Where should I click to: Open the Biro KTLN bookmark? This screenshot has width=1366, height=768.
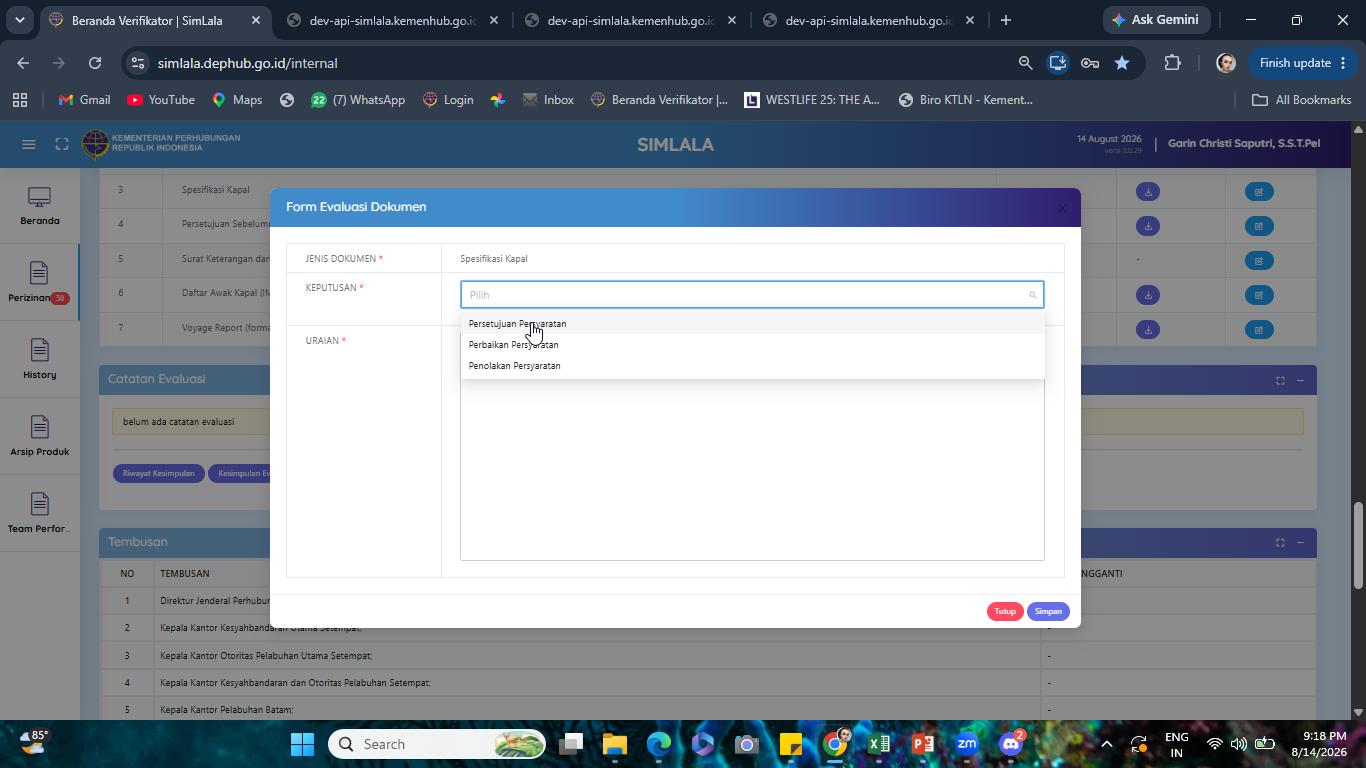coord(966,100)
